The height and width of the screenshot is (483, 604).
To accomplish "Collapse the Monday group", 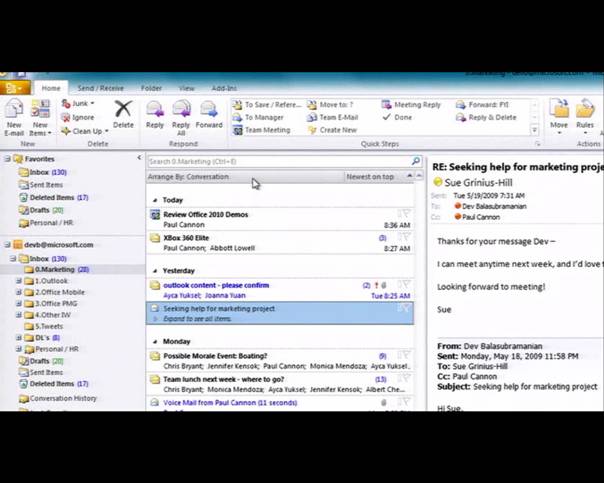I will pyautogui.click(x=155, y=342).
